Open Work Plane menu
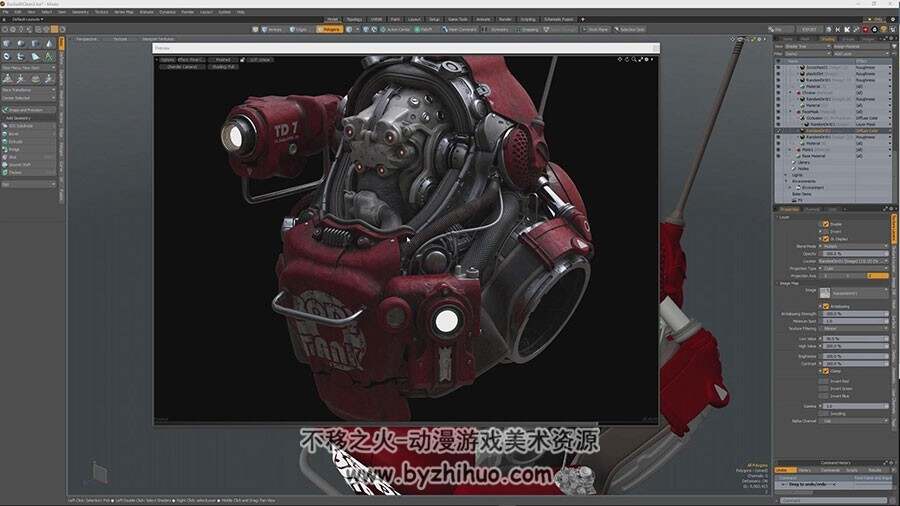900x506 pixels. point(595,29)
